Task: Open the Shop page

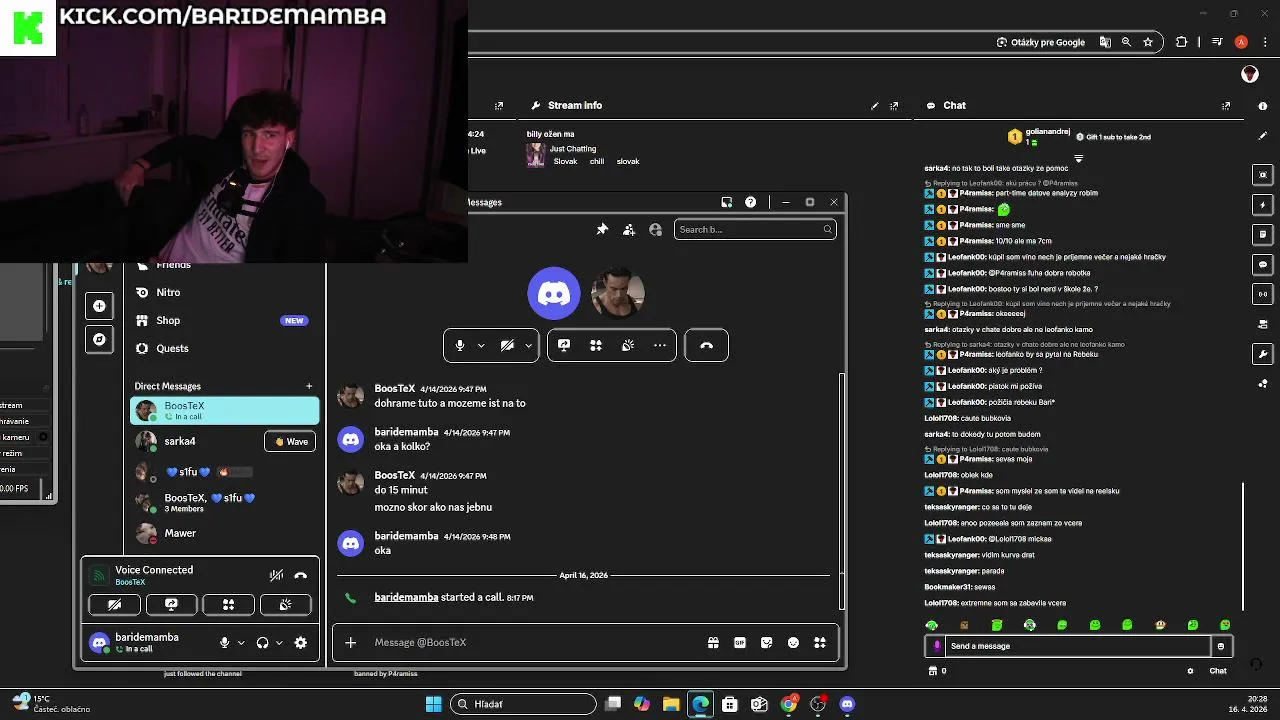Action: [x=224, y=320]
